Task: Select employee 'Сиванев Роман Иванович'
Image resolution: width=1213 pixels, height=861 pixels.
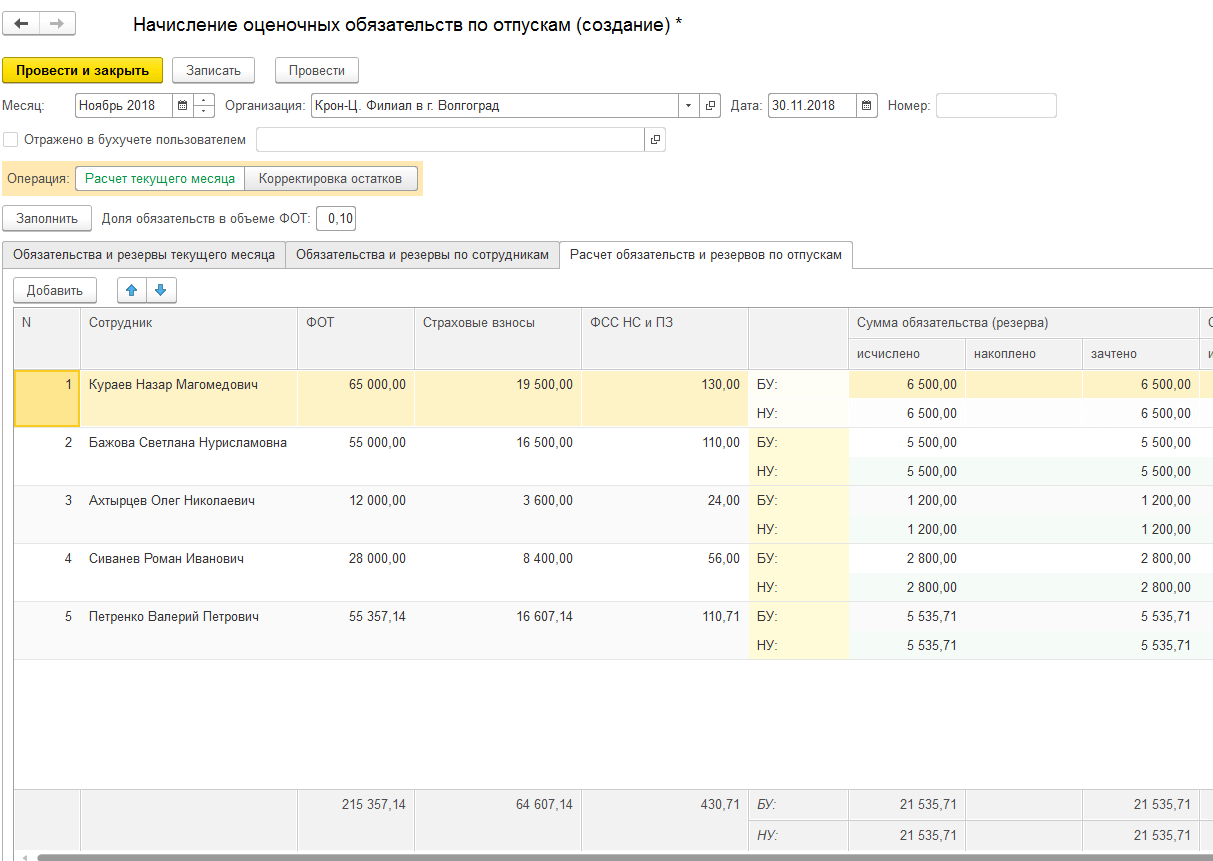Action: tap(166, 558)
